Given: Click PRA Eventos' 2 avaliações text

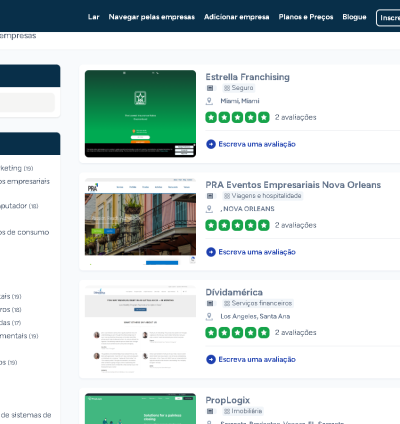Looking at the screenshot, I should coord(295,225).
